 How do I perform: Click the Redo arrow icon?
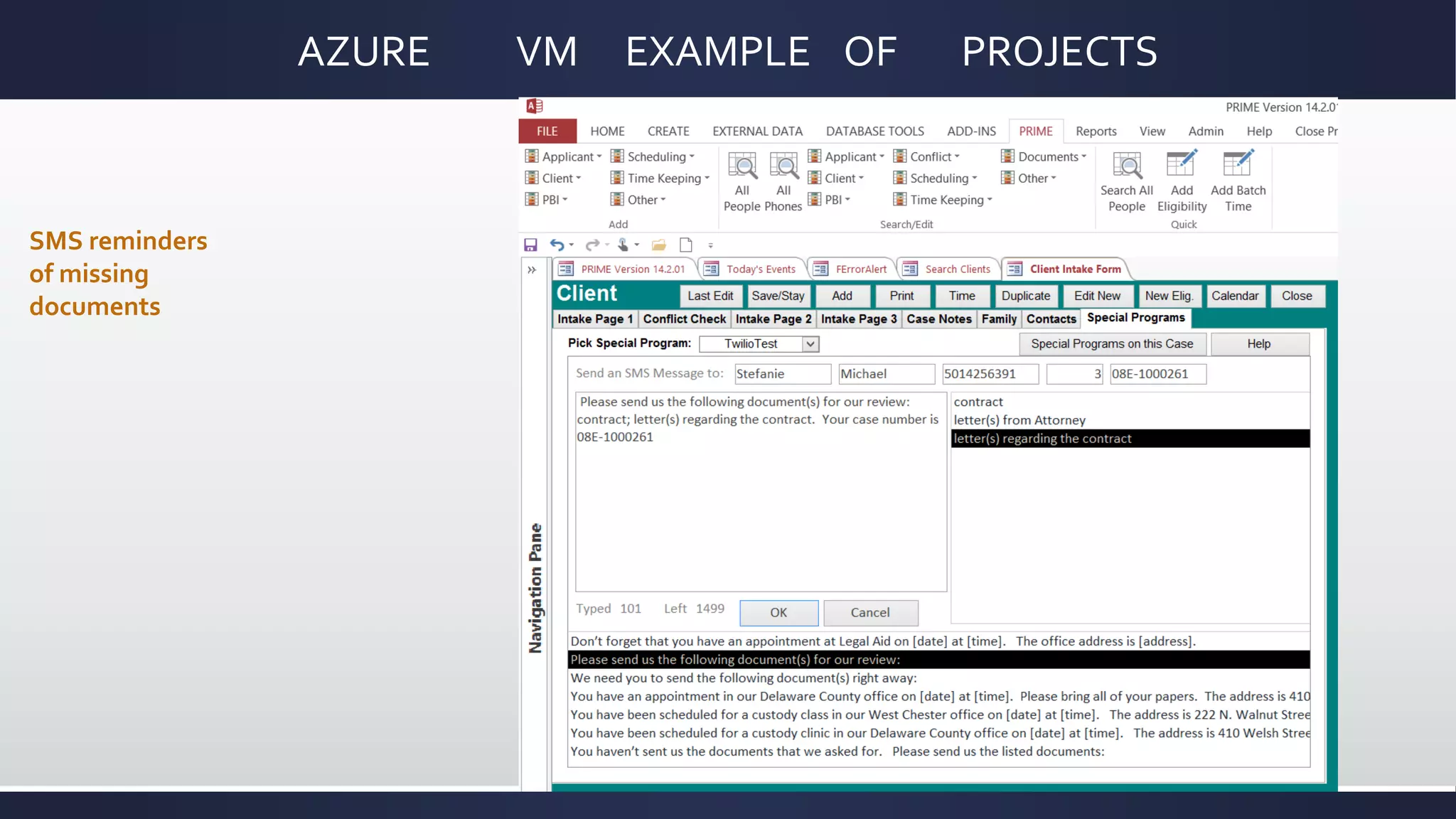click(x=592, y=245)
